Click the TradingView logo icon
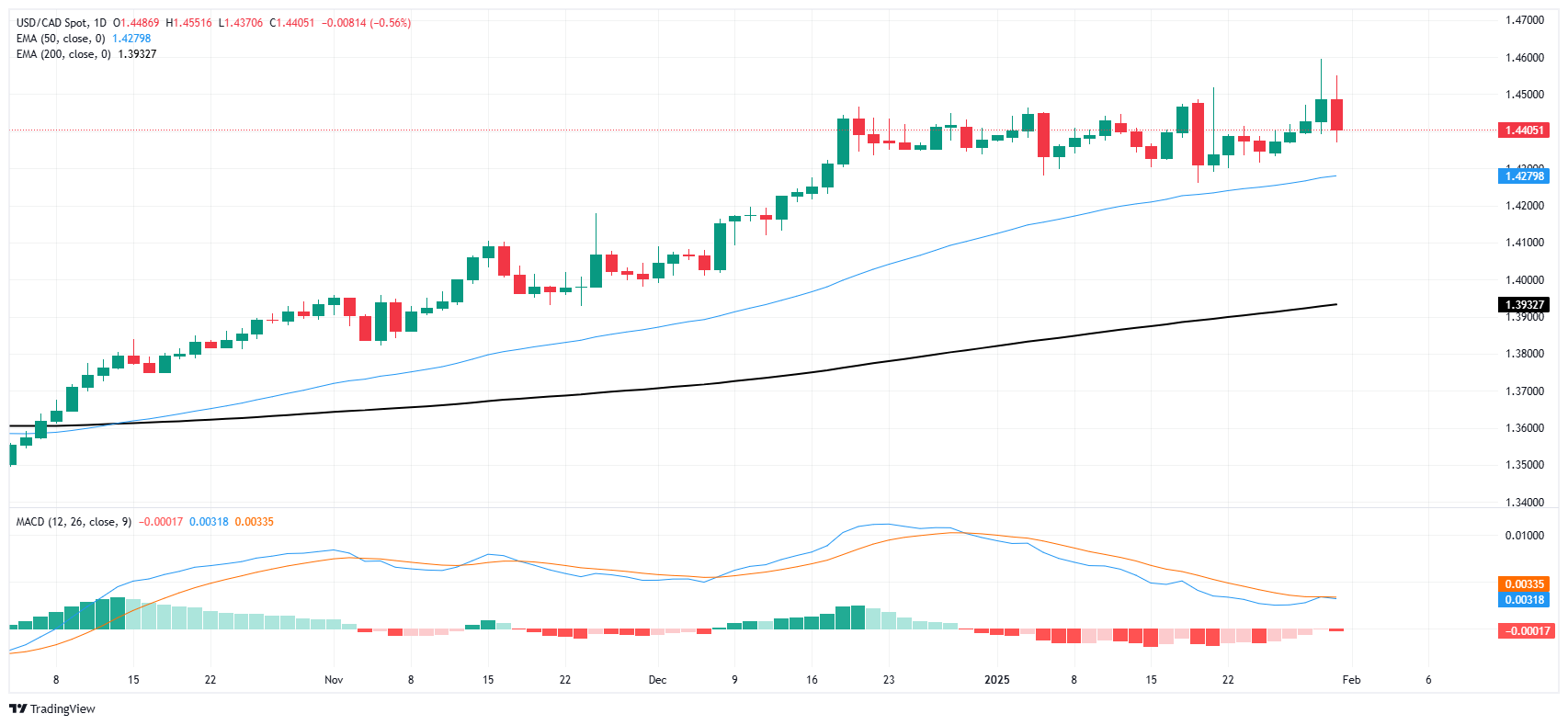The image size is (1568, 725). pos(17,708)
